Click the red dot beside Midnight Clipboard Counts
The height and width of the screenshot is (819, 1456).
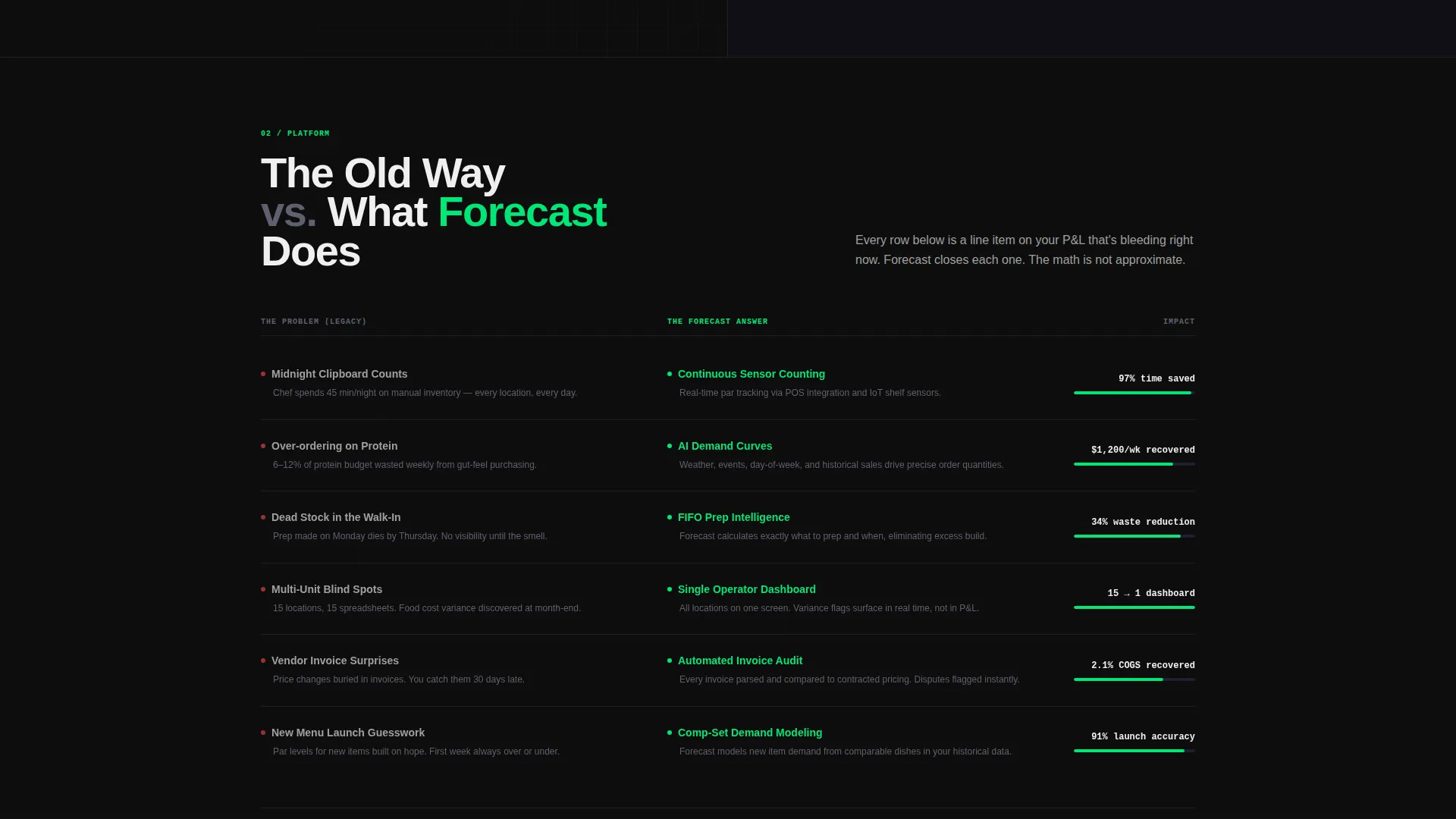263,374
